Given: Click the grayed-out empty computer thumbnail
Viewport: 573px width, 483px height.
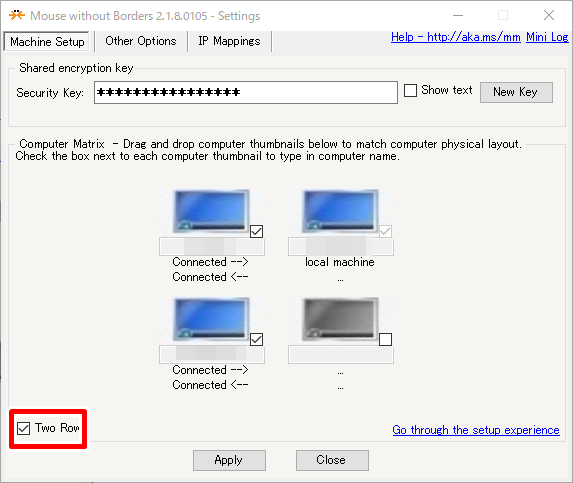Looking at the screenshot, I should (340, 319).
